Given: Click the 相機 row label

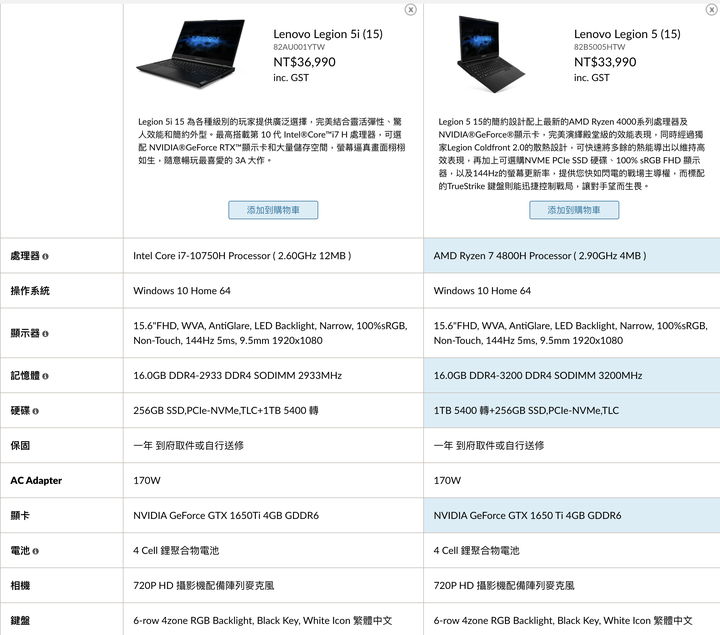Looking at the screenshot, I should pos(20,585).
